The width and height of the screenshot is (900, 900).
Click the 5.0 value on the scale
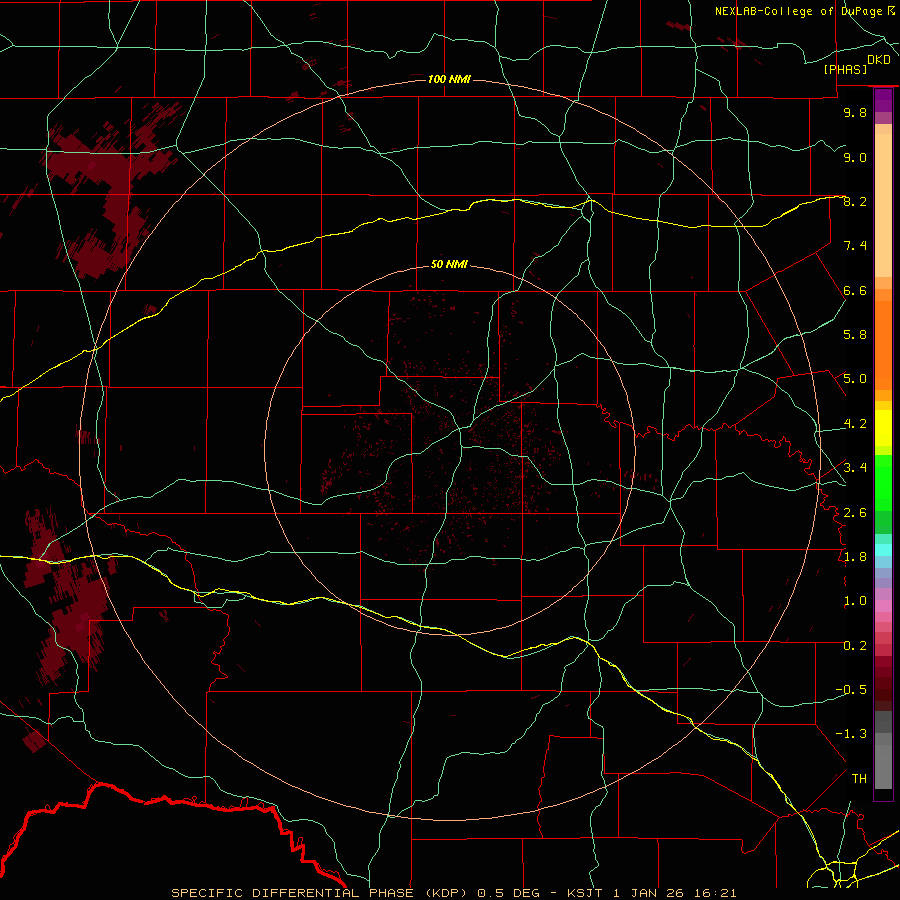click(855, 379)
